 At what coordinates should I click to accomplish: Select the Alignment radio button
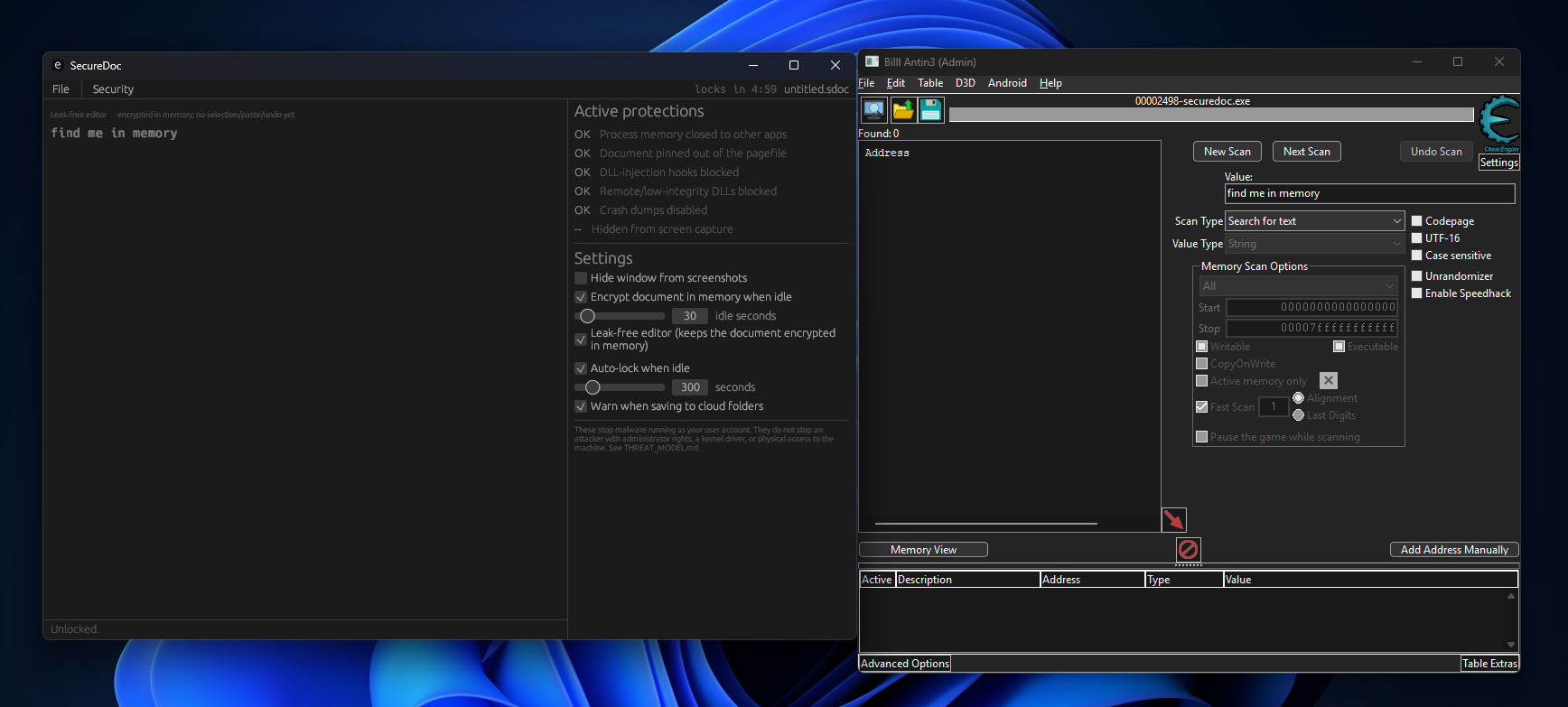(x=1299, y=398)
